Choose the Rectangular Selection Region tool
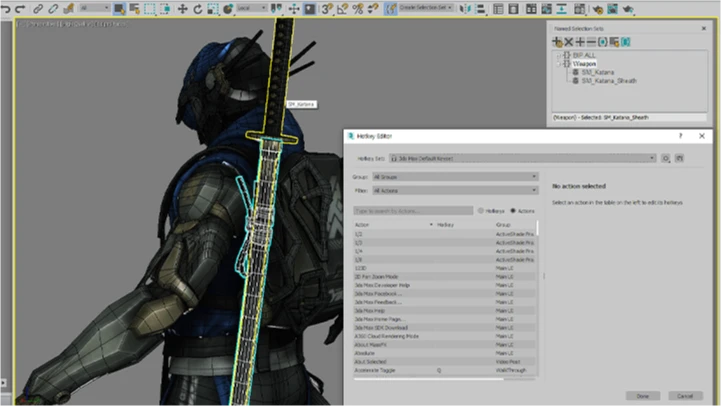The width and height of the screenshot is (721, 406). (149, 8)
